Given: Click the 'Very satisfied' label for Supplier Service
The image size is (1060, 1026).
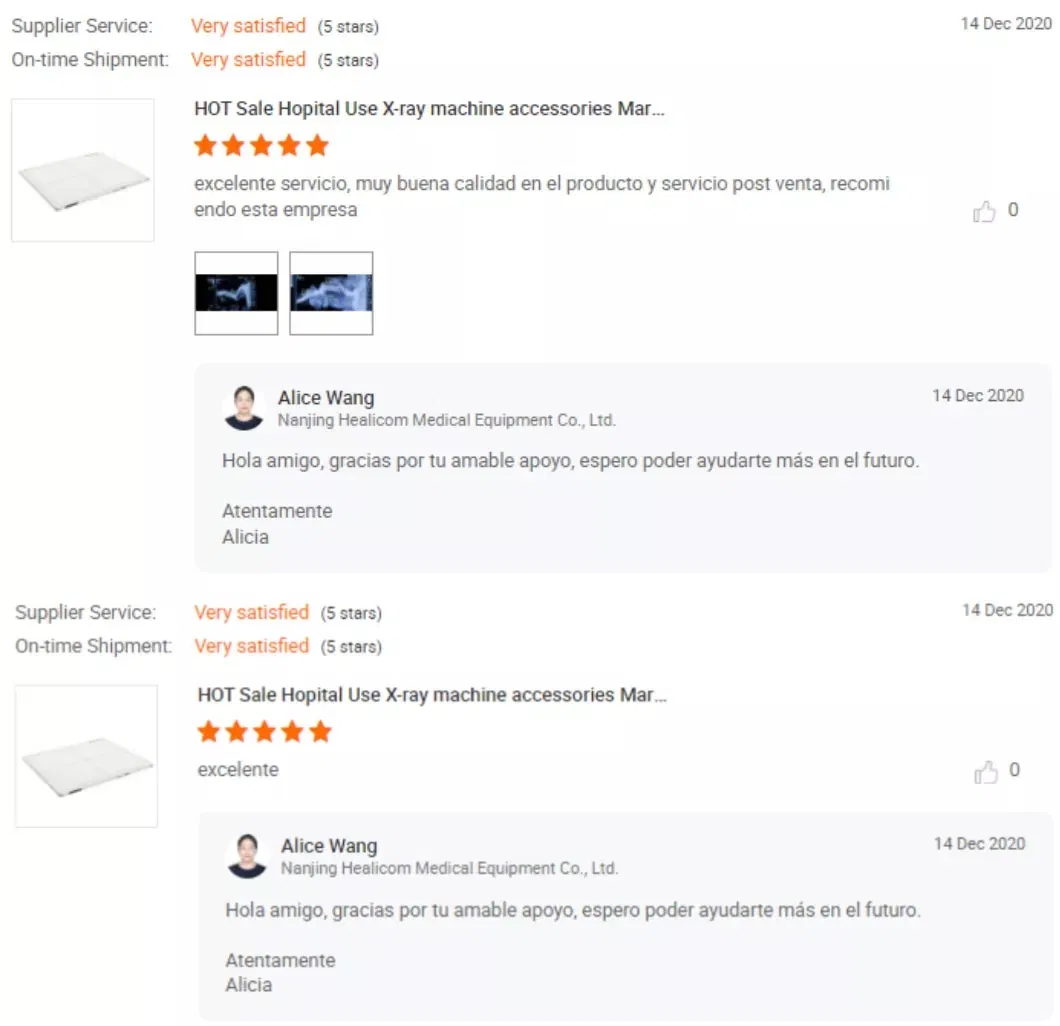Looking at the screenshot, I should (x=248, y=26).
